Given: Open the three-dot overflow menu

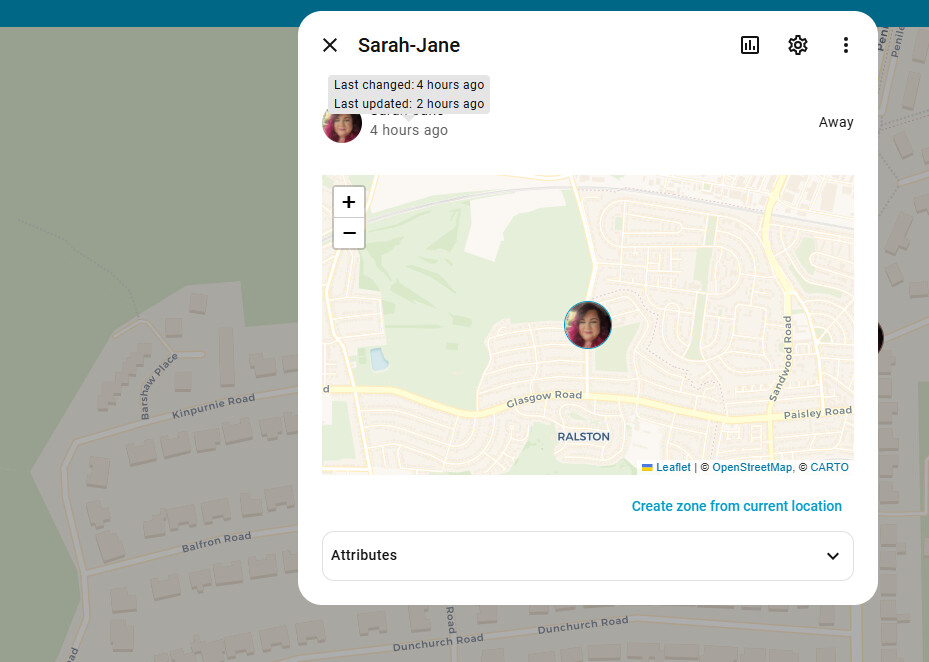Looking at the screenshot, I should pos(846,45).
